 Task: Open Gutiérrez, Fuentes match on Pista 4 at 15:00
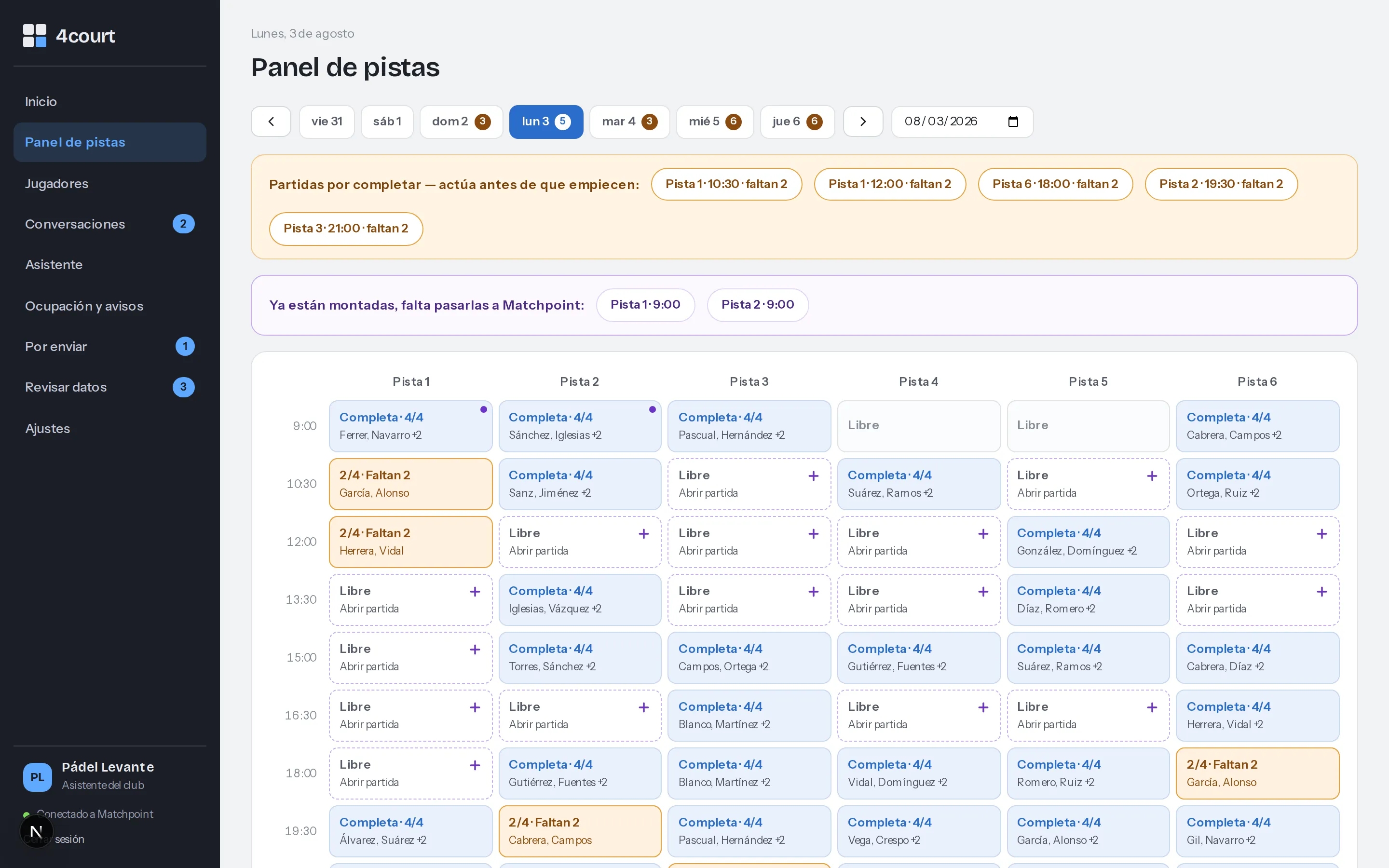point(918,657)
